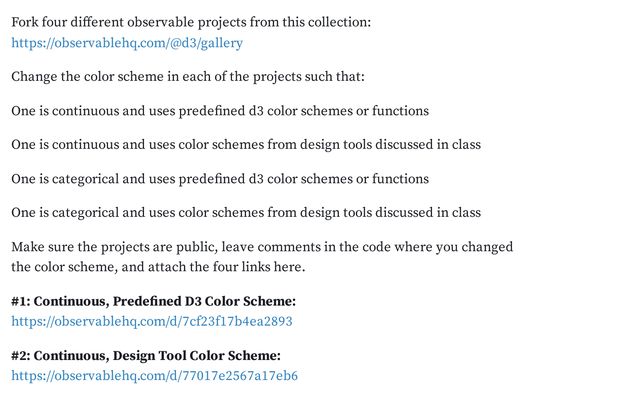
Task: Click the "#2:" label prefix
Action: pos(21,355)
